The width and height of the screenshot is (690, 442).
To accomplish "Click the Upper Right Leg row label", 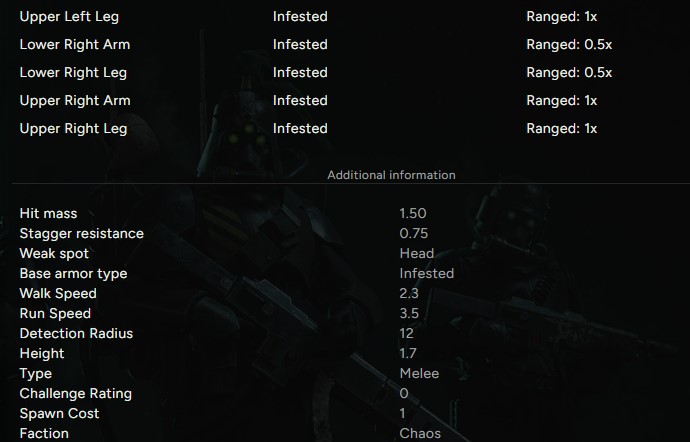I will (73, 129).
